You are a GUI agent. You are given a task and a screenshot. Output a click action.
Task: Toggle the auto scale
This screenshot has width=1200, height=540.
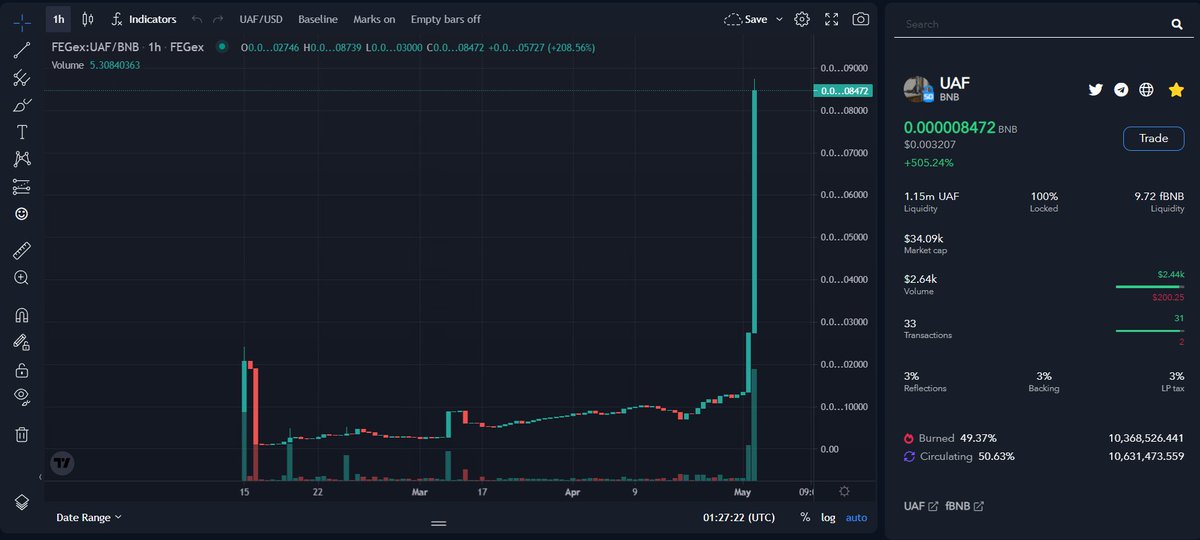(x=857, y=517)
